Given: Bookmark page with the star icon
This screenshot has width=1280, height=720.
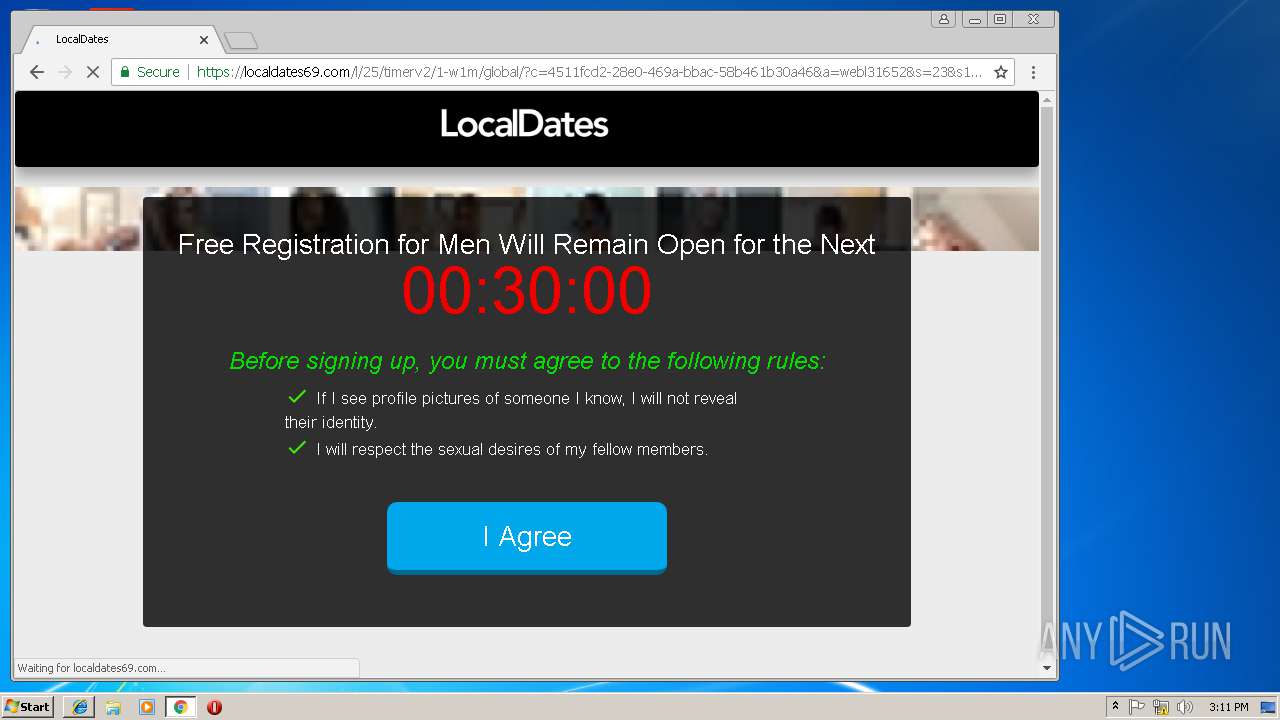Looking at the screenshot, I should pos(1001,72).
